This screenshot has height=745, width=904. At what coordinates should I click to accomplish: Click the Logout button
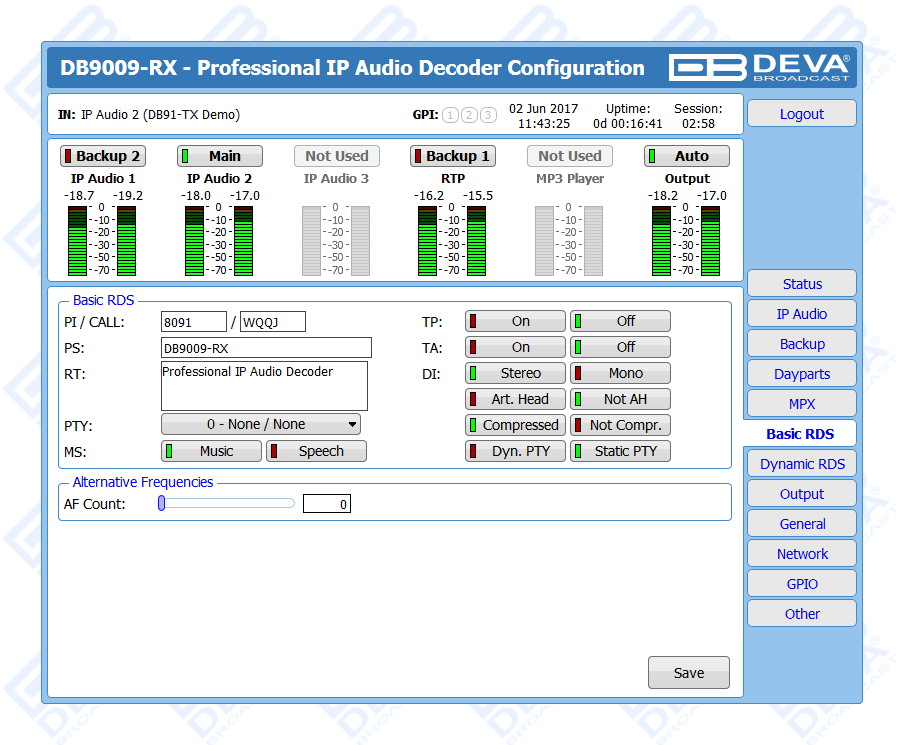801,114
